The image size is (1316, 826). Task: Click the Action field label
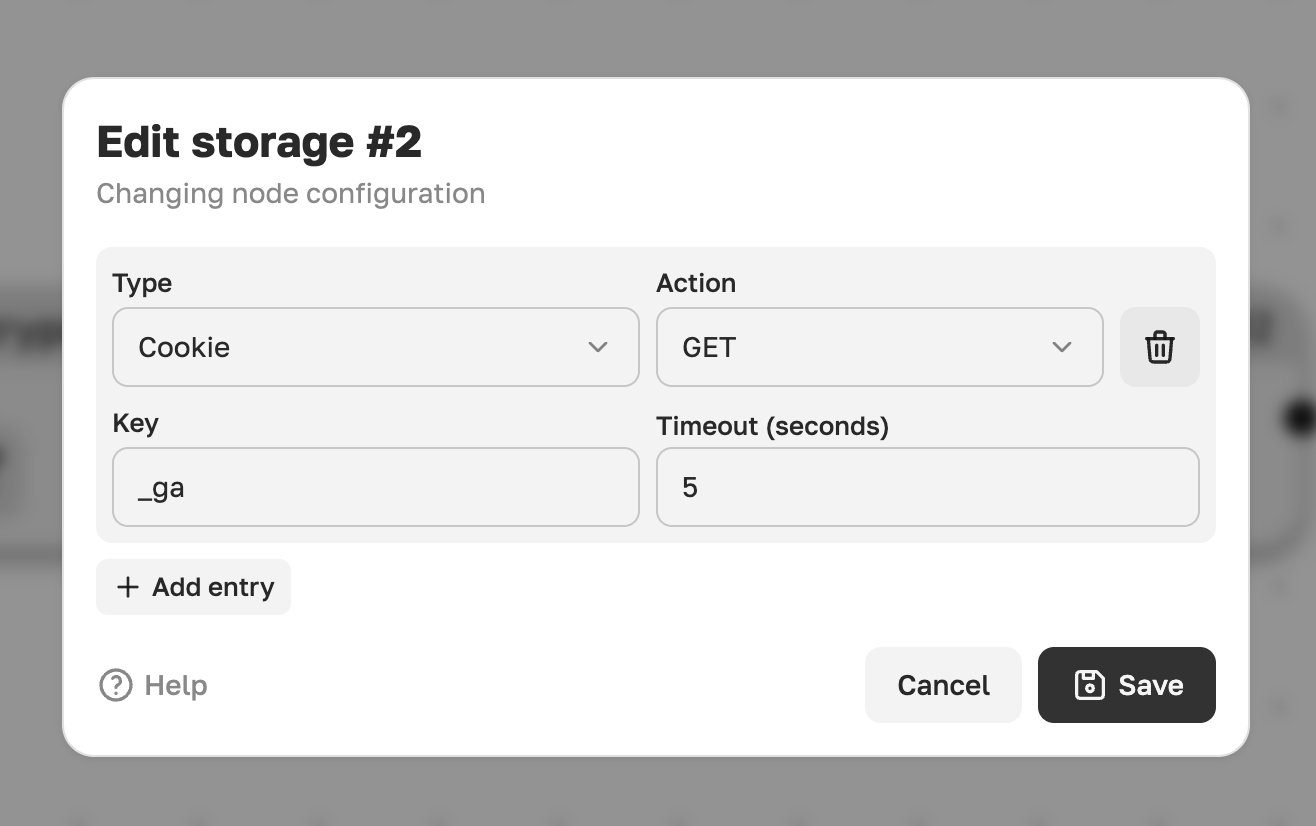[696, 283]
